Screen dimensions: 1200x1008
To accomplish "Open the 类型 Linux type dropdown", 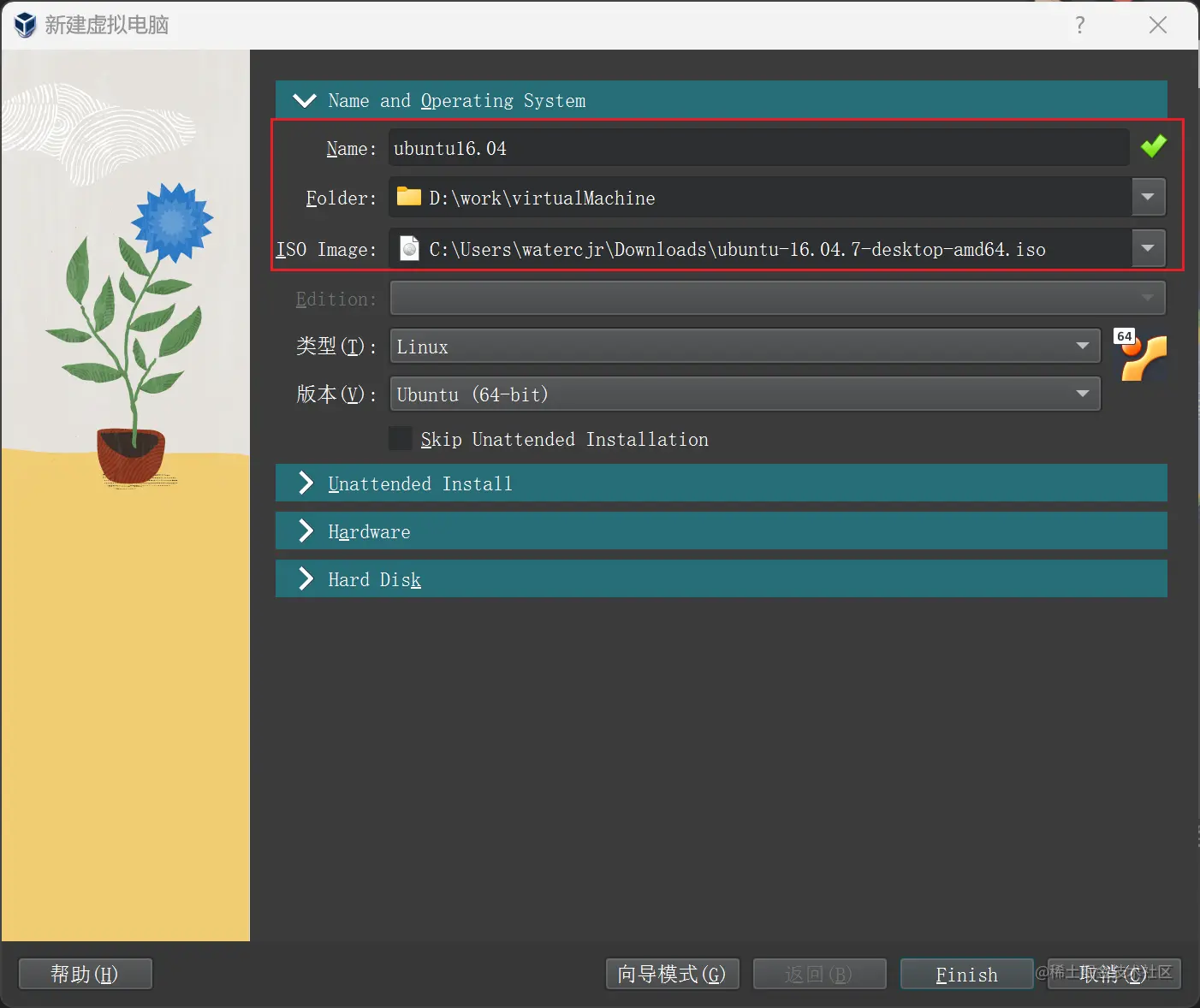I will [x=745, y=347].
